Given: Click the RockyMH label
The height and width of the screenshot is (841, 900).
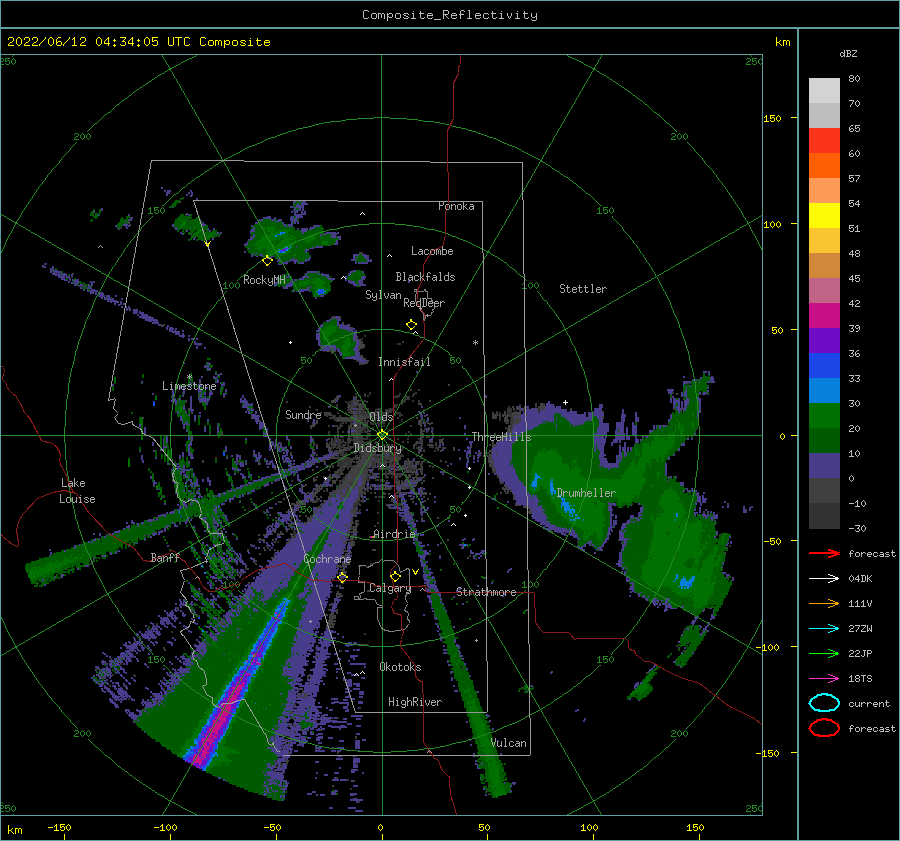Looking at the screenshot, I should pyautogui.click(x=264, y=280).
